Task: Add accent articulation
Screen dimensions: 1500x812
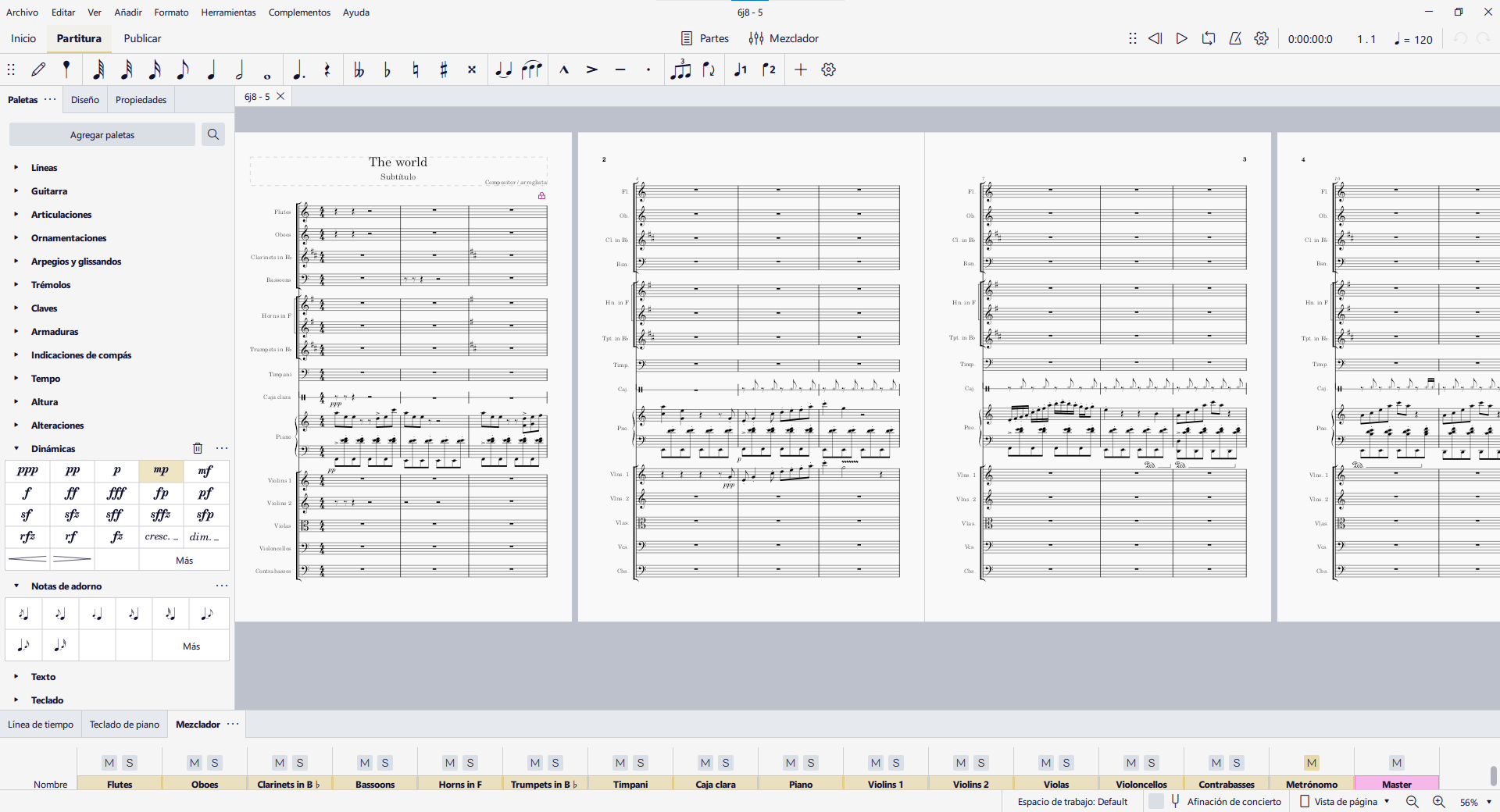Action: pos(591,69)
